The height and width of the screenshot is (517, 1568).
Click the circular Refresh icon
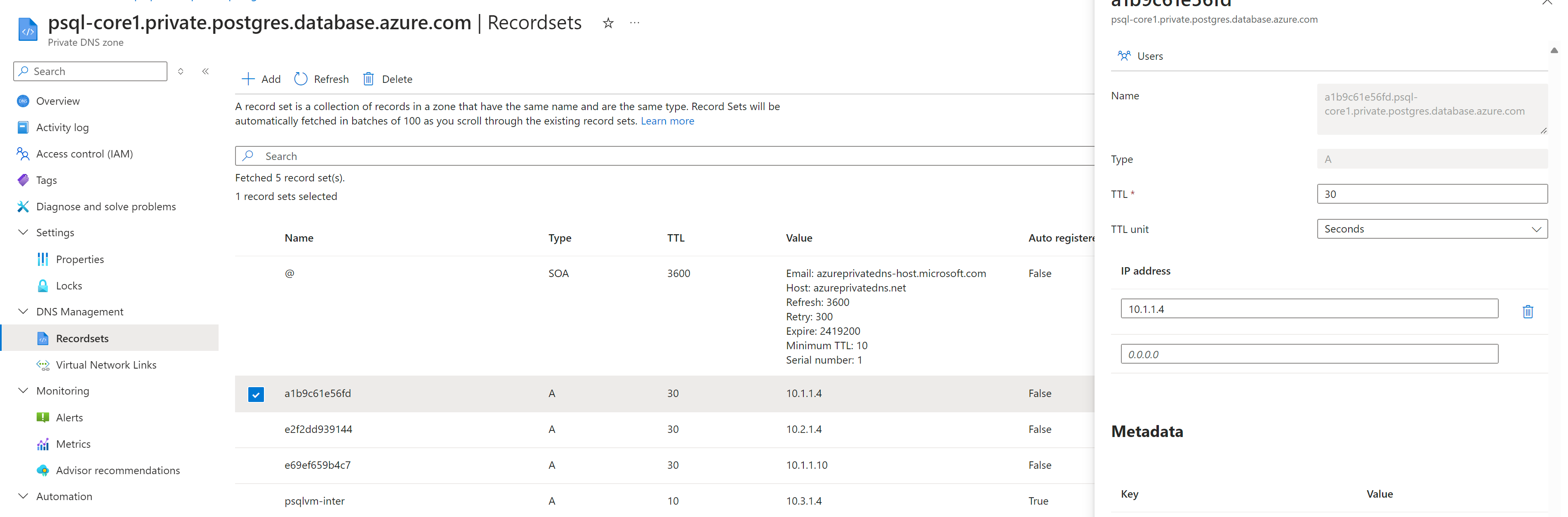coord(301,79)
